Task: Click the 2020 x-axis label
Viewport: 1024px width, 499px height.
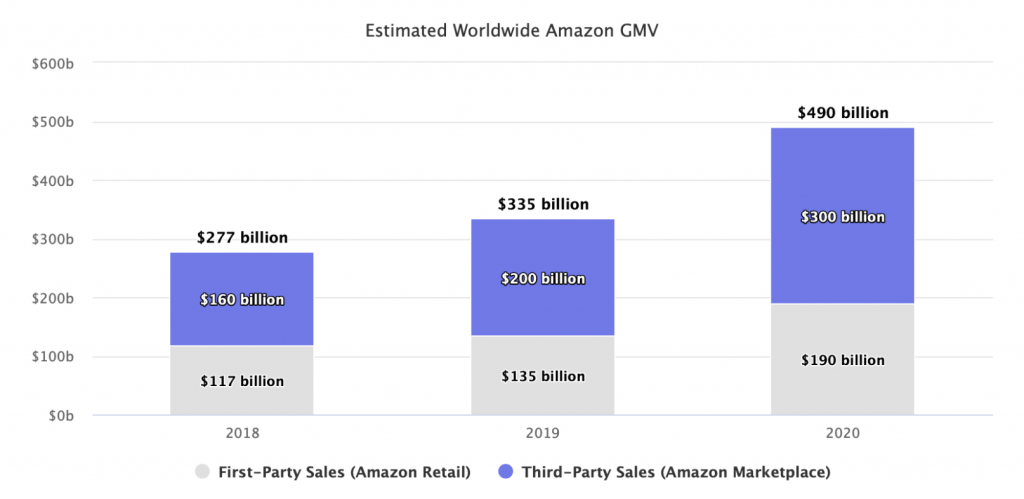Action: (x=842, y=435)
